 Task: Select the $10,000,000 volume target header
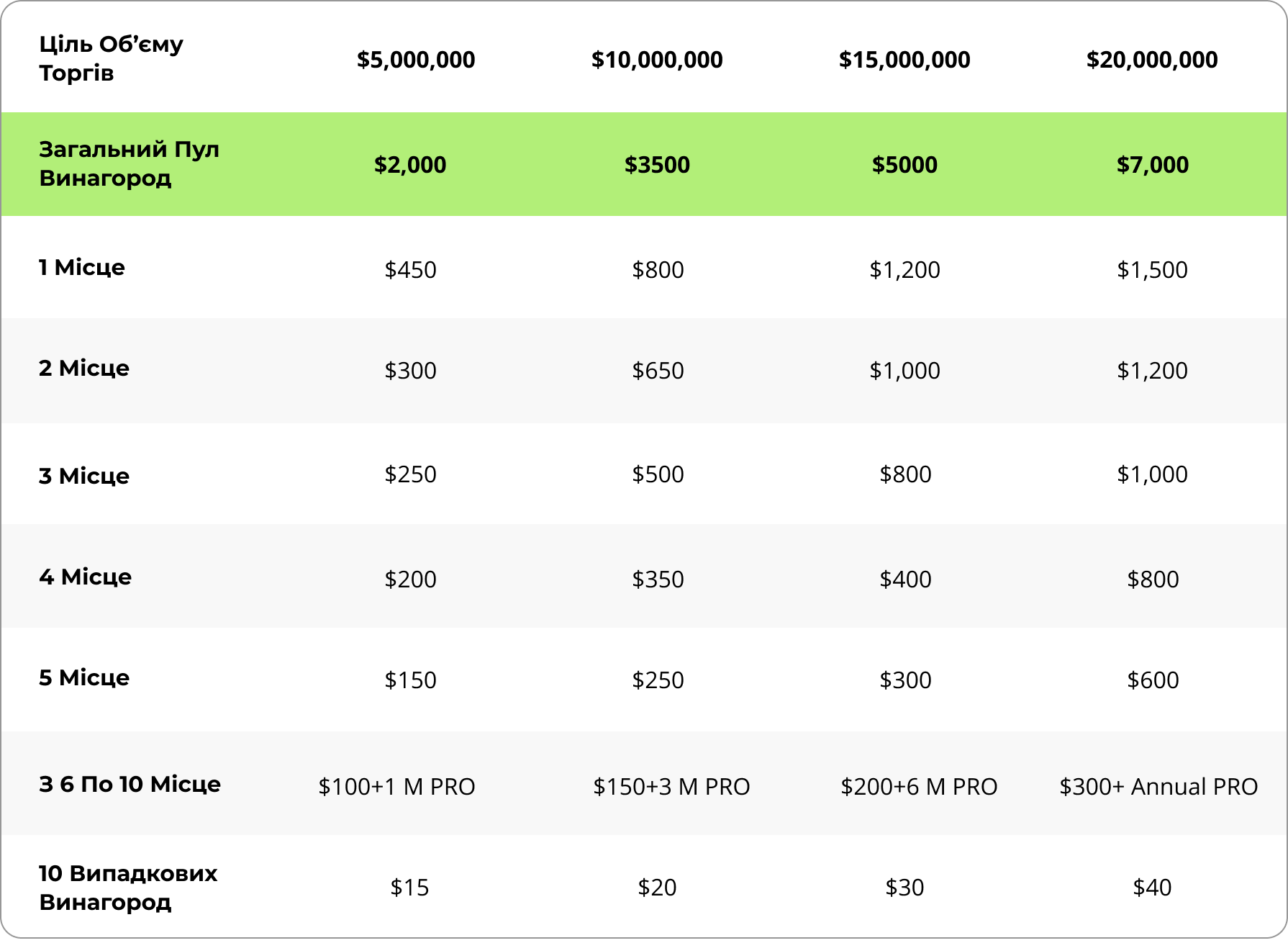(x=657, y=60)
